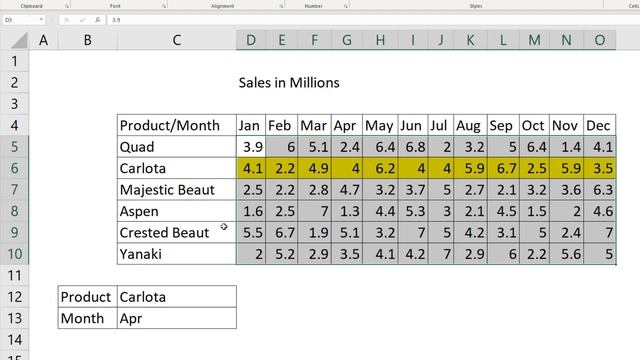Click the 'Aug' month header cell
The height and width of the screenshot is (360, 640).
pos(470,125)
